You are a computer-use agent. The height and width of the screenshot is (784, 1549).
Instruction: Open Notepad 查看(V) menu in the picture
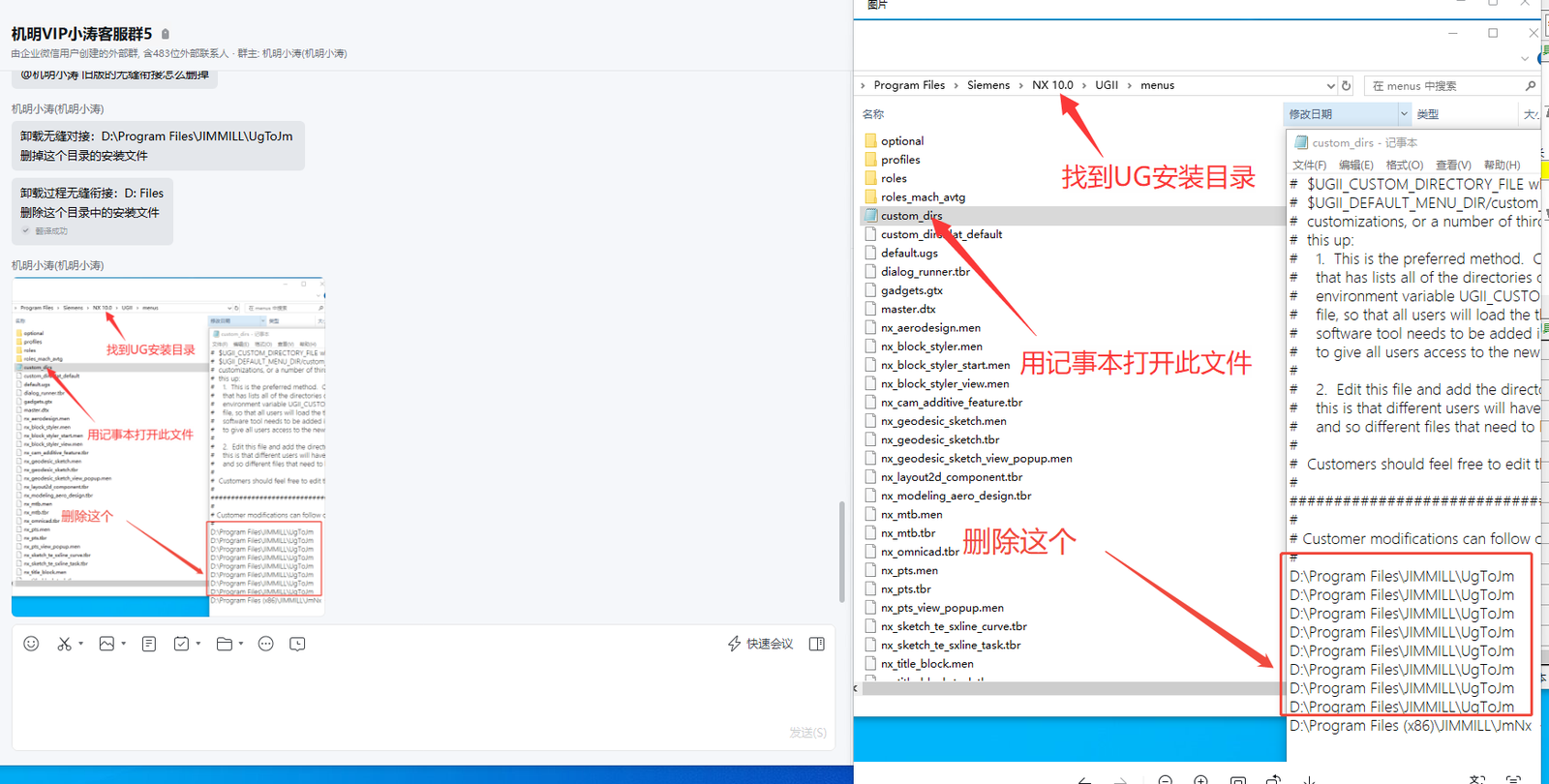click(x=1453, y=165)
